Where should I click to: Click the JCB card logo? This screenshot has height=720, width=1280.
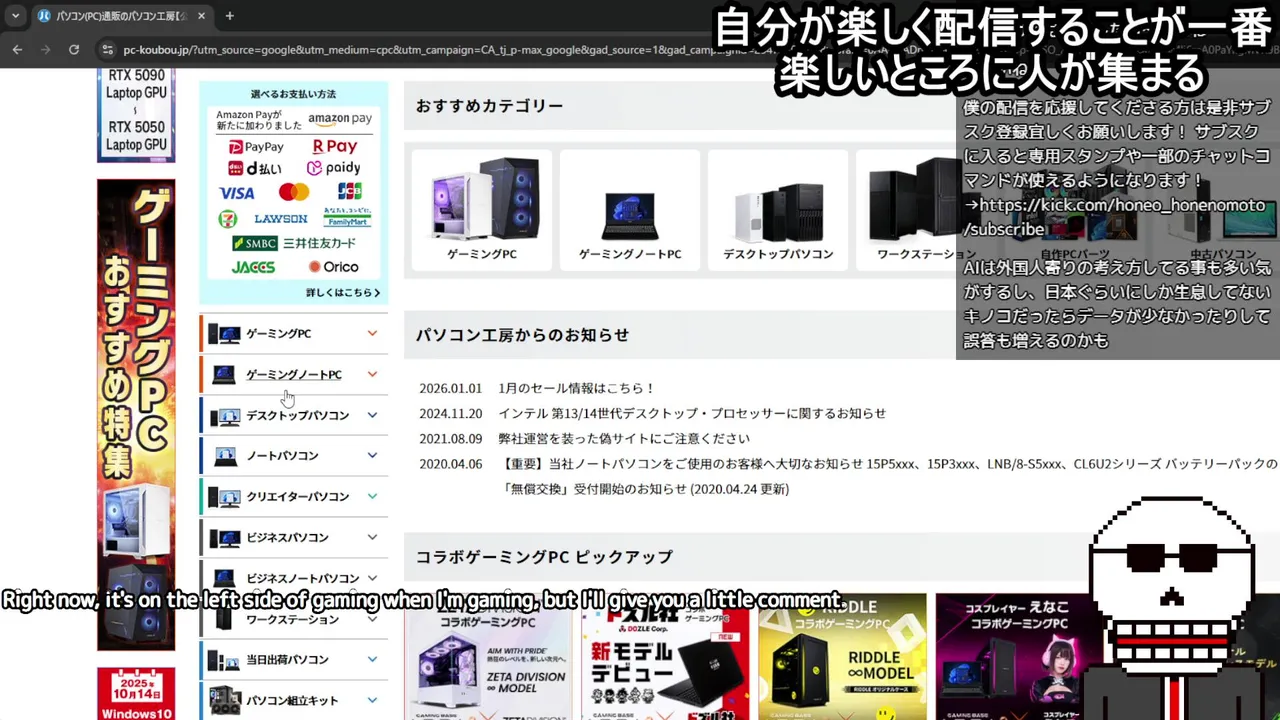(349, 191)
